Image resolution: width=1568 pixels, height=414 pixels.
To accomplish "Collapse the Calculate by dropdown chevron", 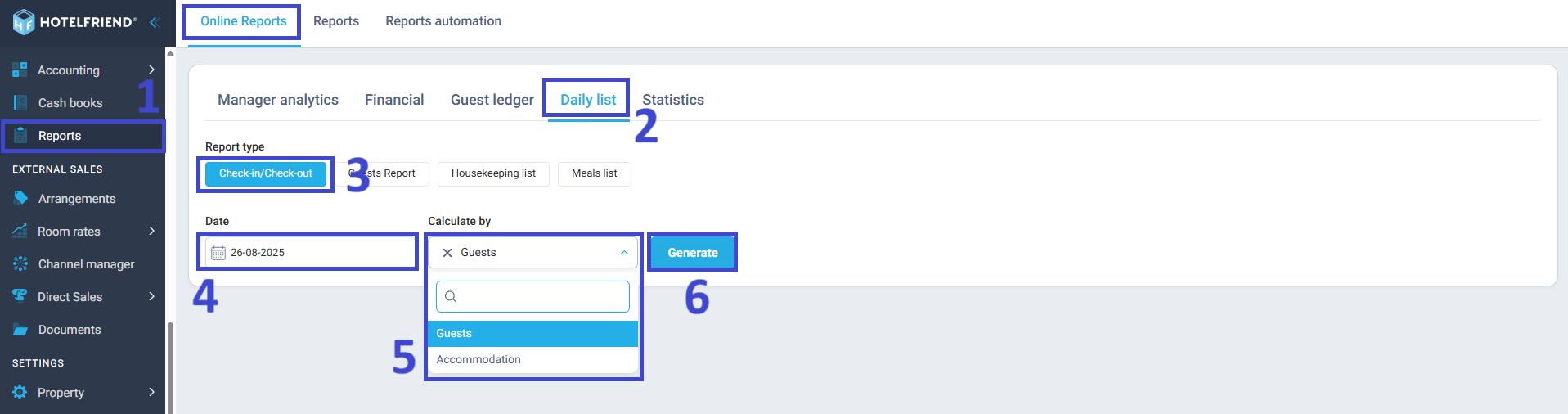I will (x=624, y=253).
